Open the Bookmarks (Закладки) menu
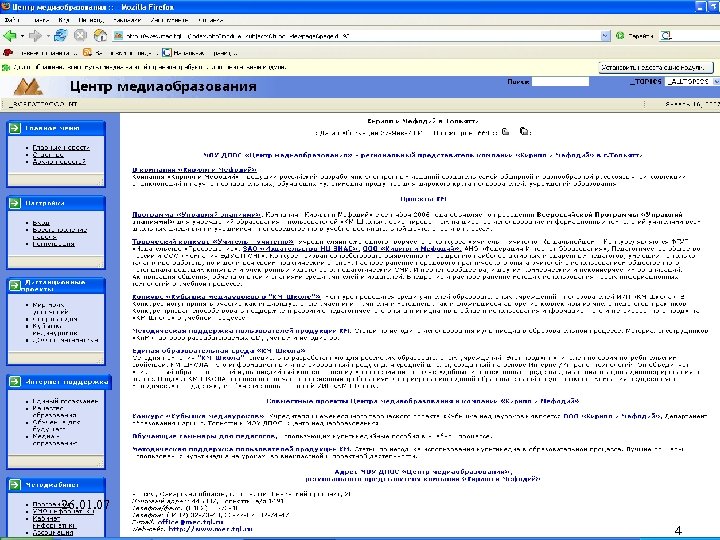The height and width of the screenshot is (540, 720). pos(127,20)
